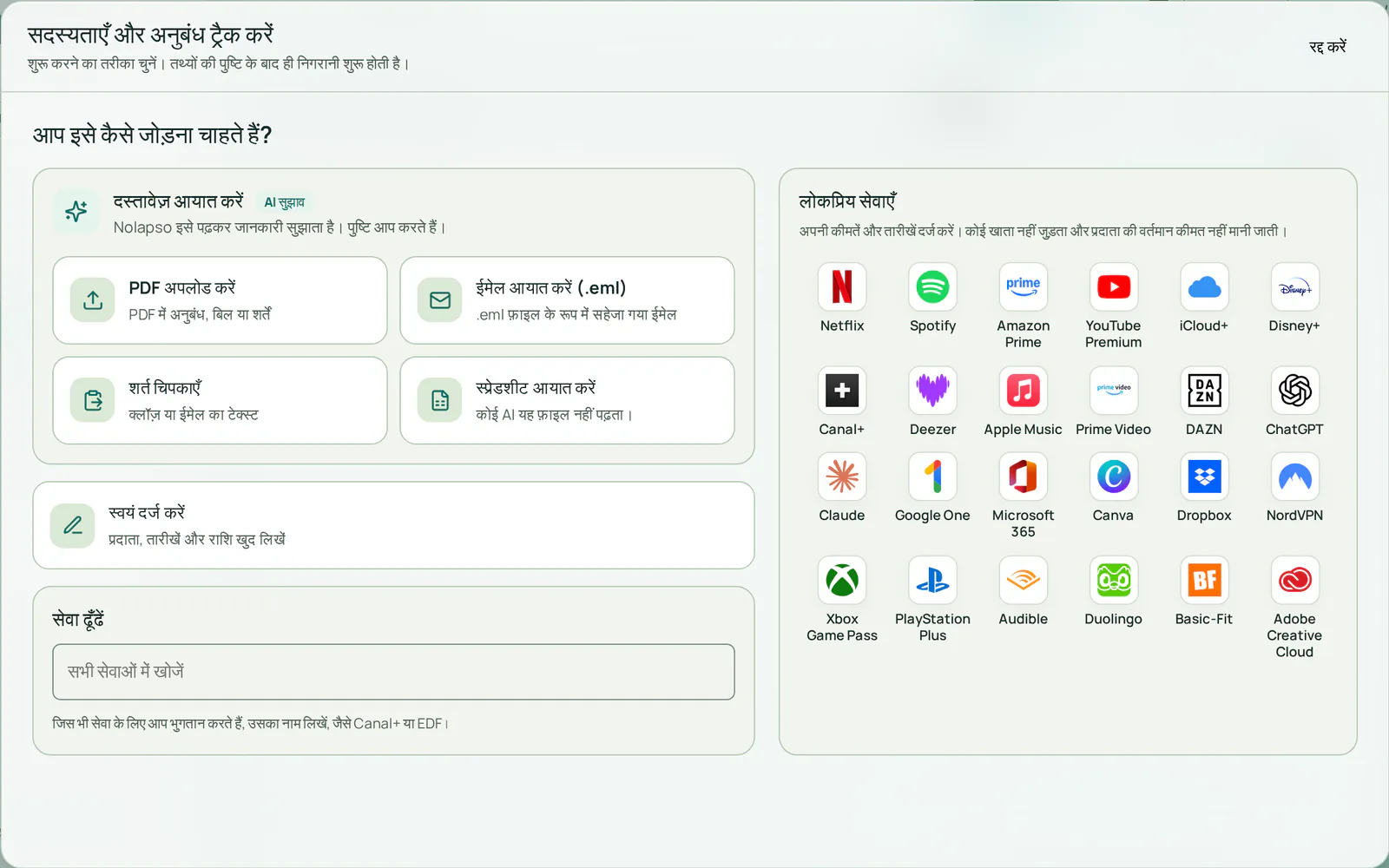This screenshot has width=1389, height=868.
Task: Select the Netflix service icon
Action: (x=842, y=286)
